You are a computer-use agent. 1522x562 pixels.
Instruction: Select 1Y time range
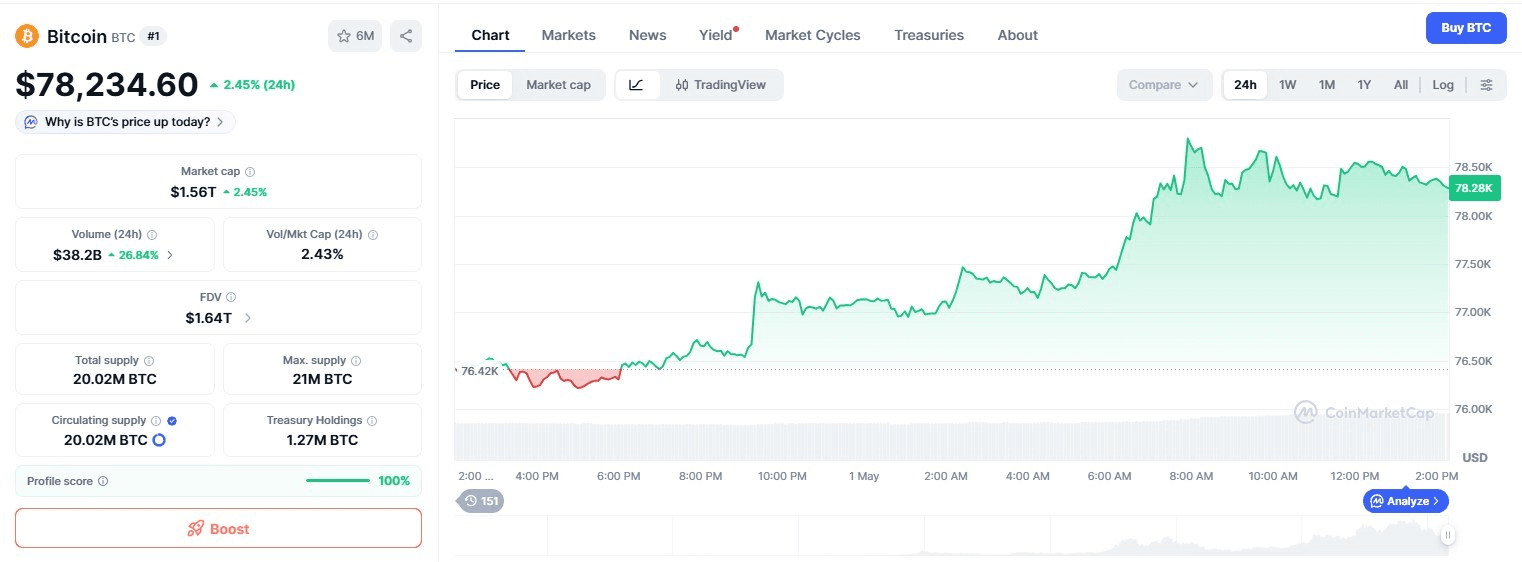pos(1364,85)
